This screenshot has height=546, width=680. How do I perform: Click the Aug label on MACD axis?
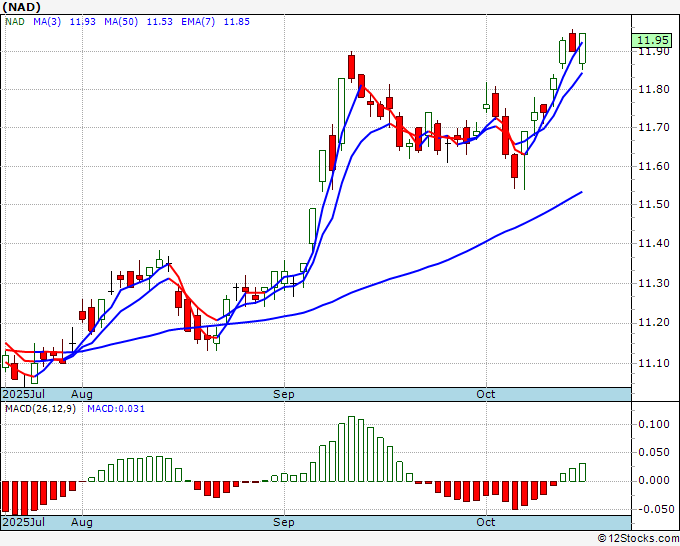pyautogui.click(x=82, y=522)
